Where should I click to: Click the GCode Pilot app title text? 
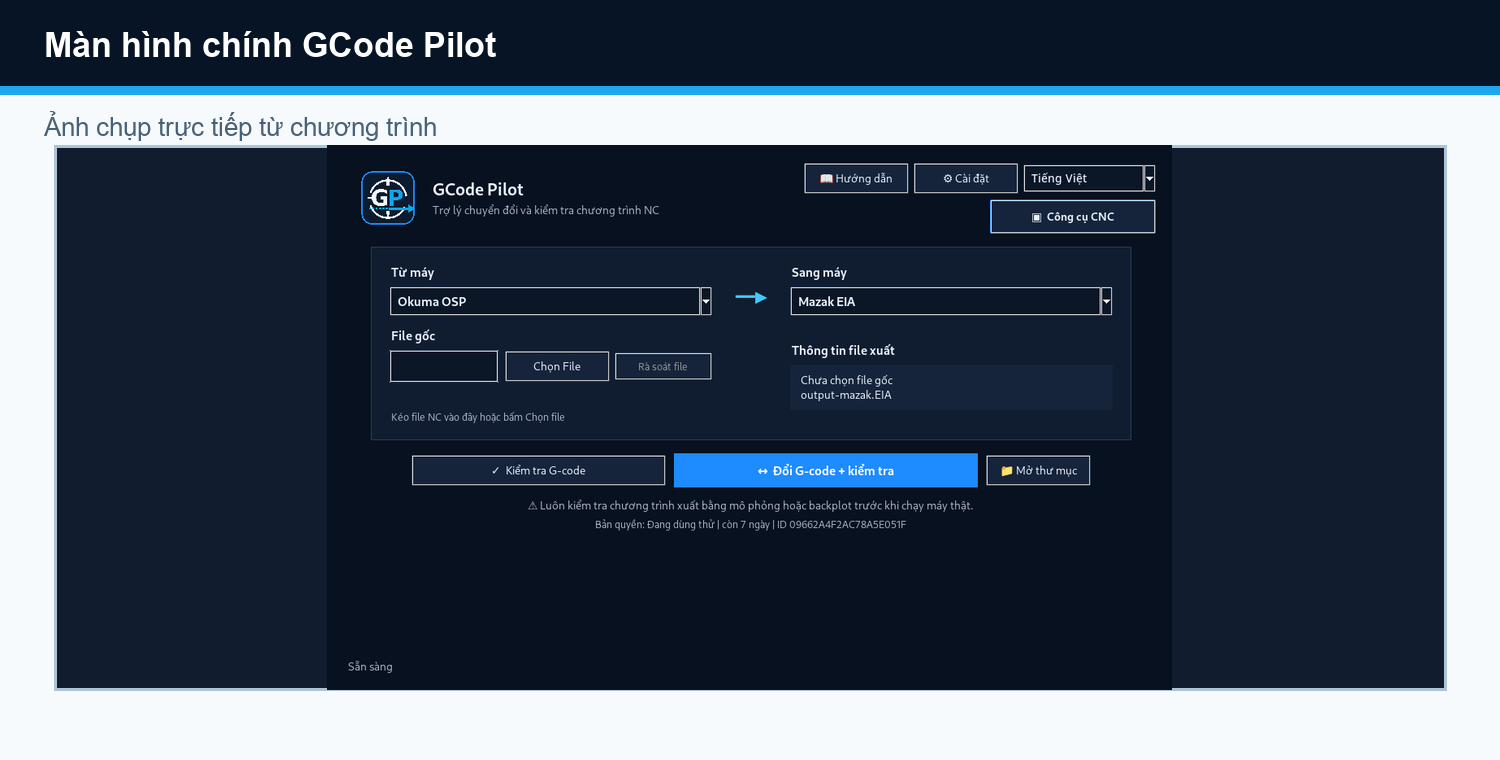click(478, 189)
